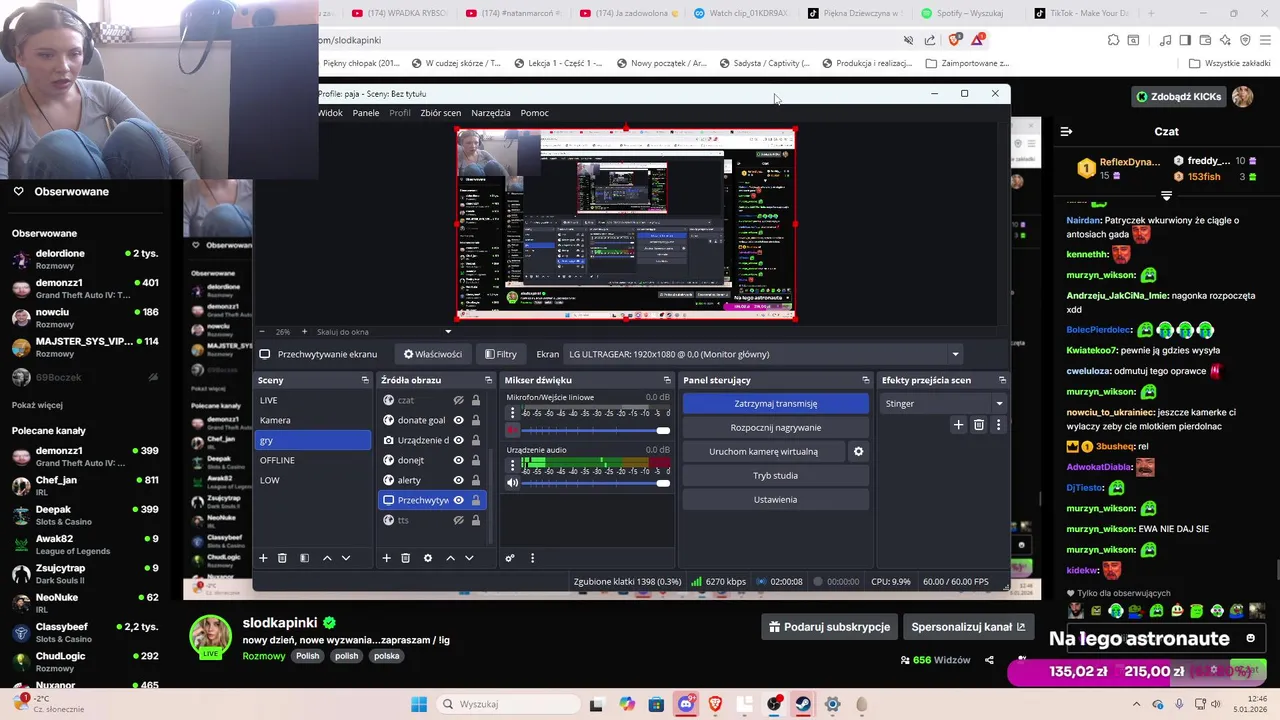Show the czat source via eye icon
Viewport: 1280px width, 720px height.
click(458, 400)
